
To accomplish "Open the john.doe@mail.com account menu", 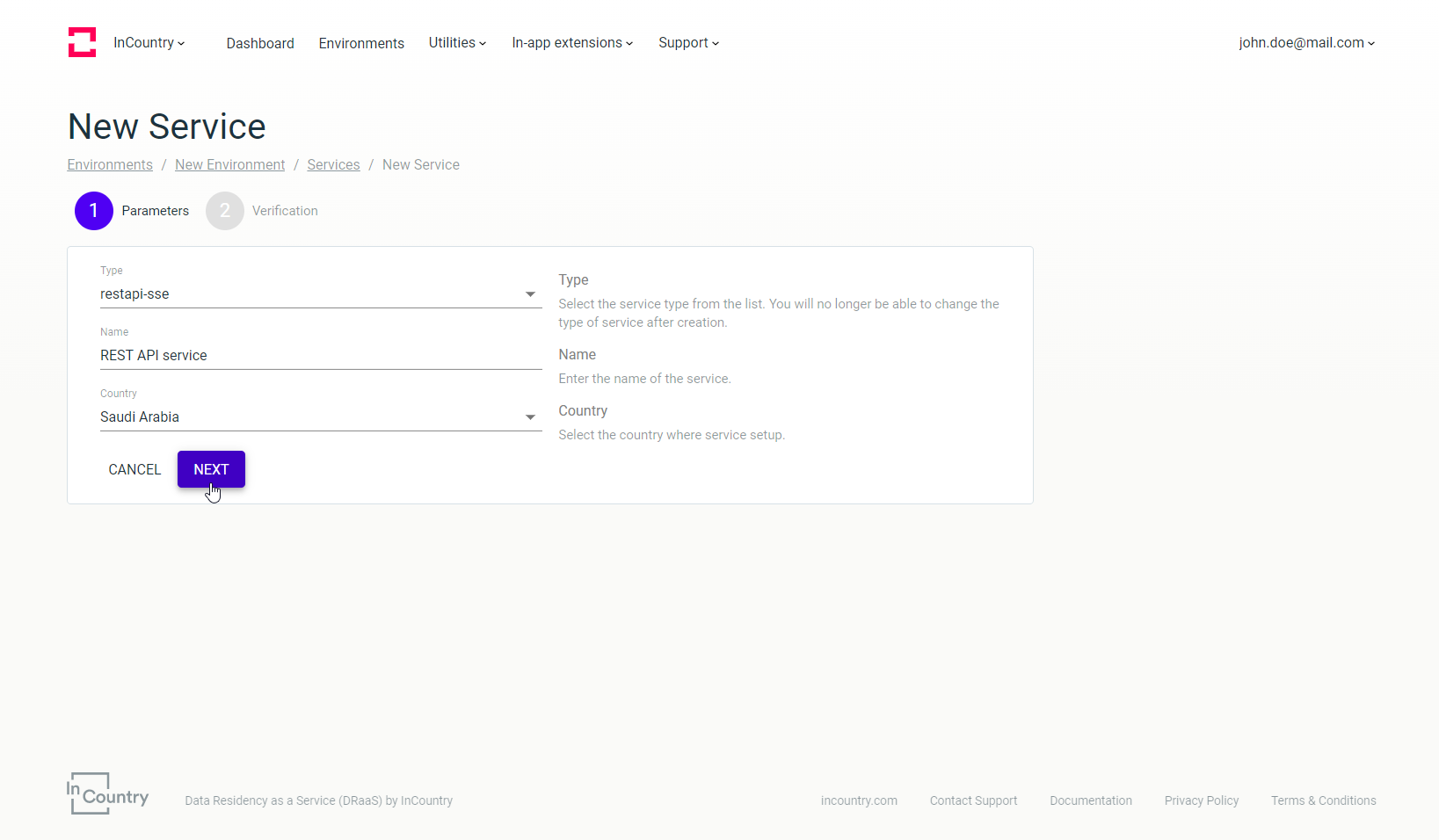I will 1306,43.
